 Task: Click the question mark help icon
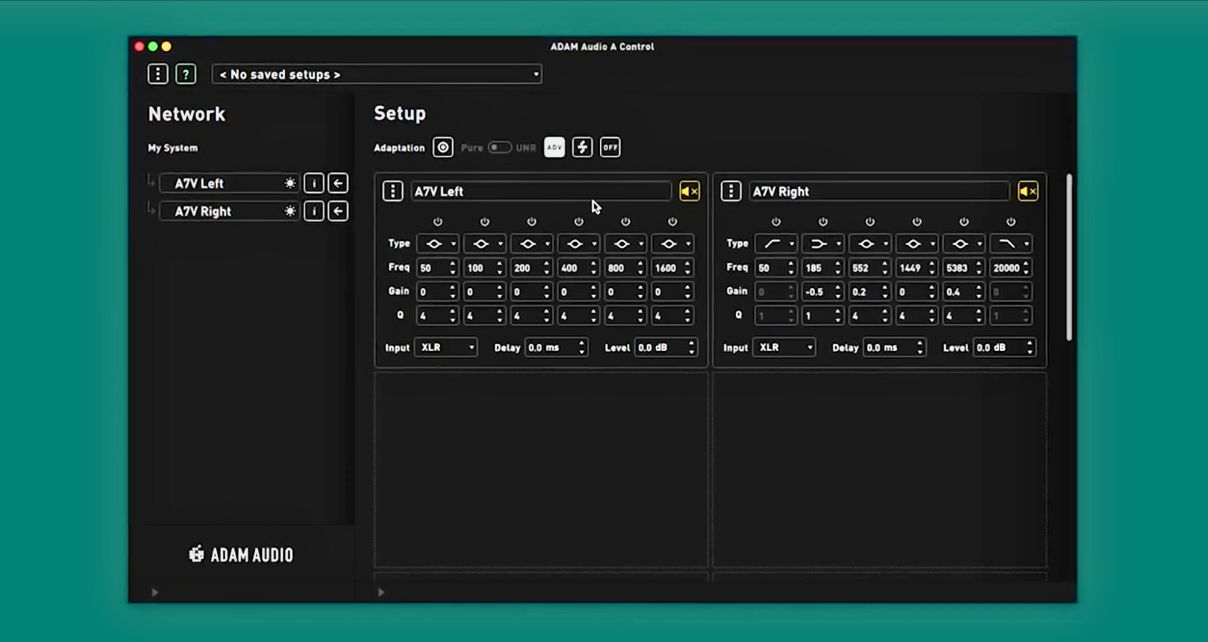point(186,73)
